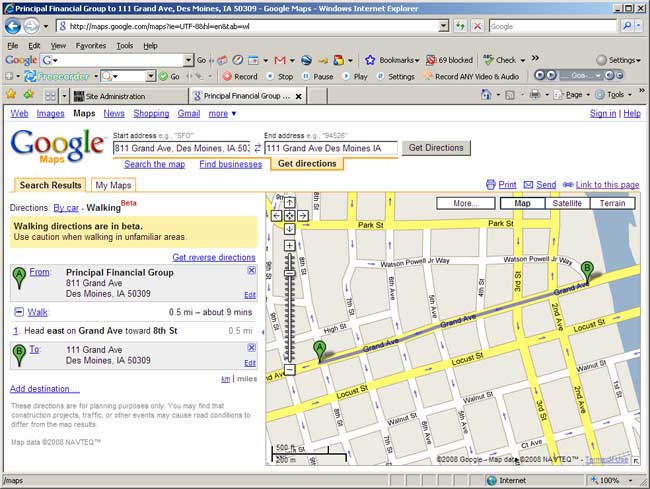Open the File menu

[12, 46]
